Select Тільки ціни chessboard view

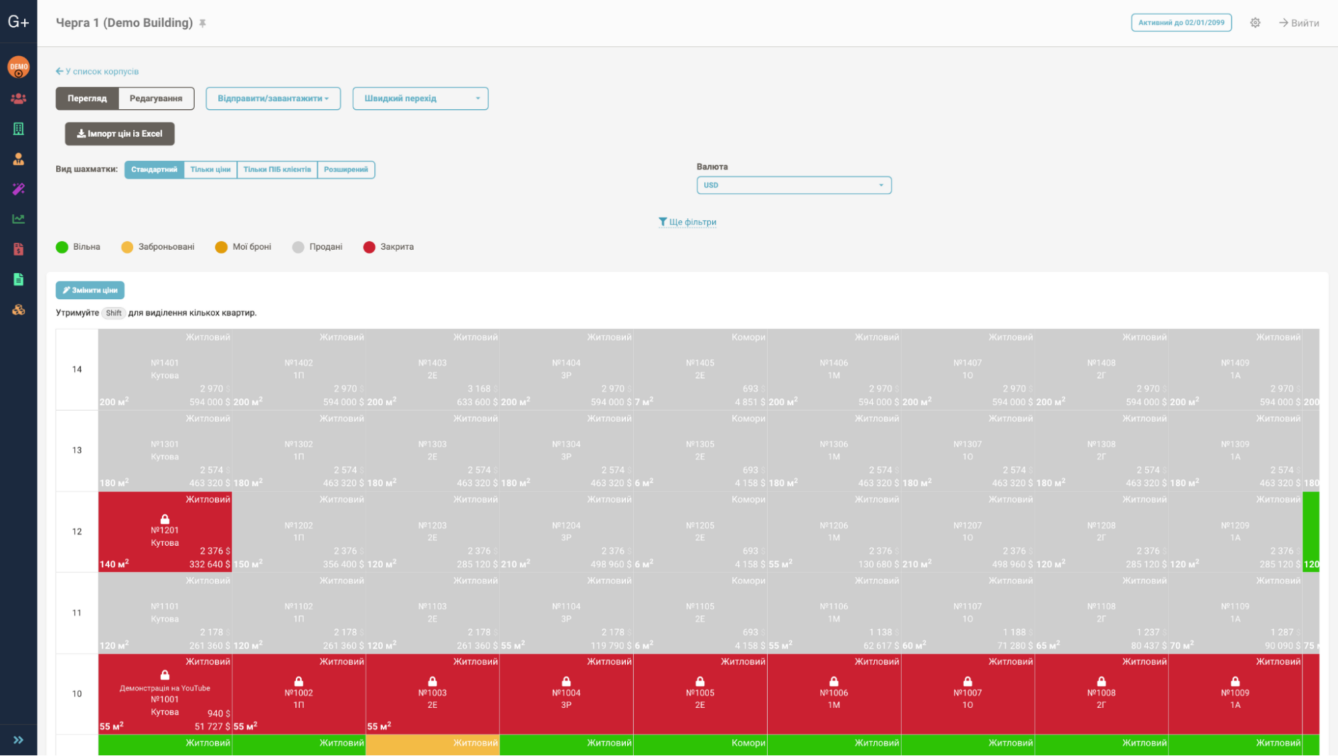click(210, 170)
